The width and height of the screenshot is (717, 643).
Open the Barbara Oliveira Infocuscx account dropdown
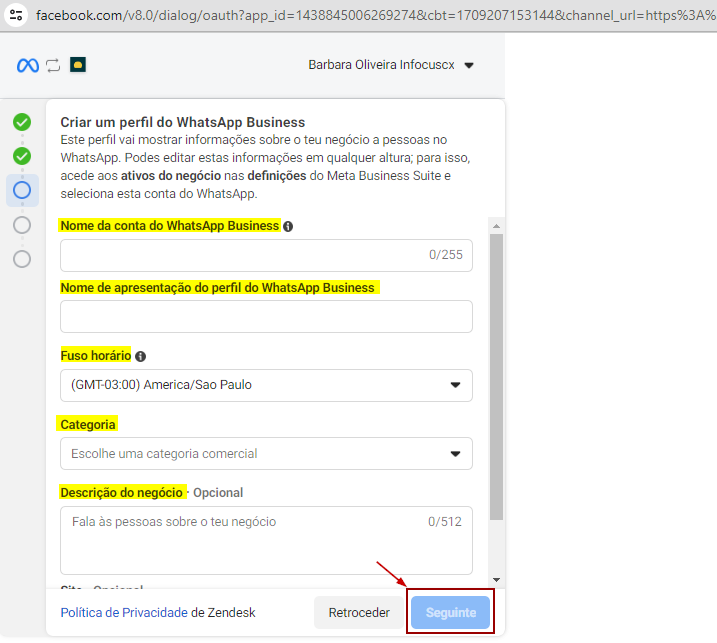tap(391, 65)
